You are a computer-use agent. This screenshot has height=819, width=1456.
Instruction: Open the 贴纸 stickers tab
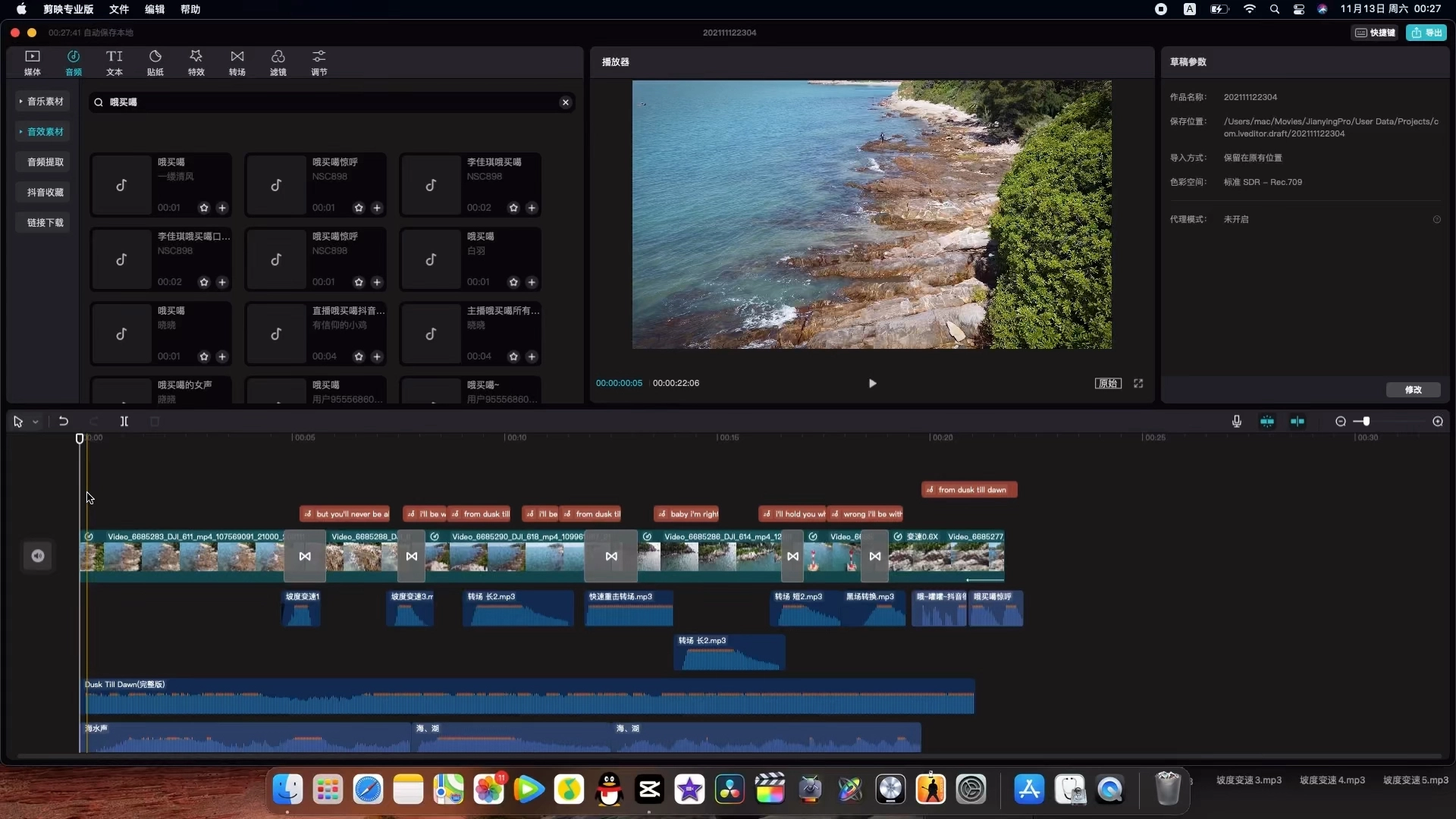click(x=155, y=63)
